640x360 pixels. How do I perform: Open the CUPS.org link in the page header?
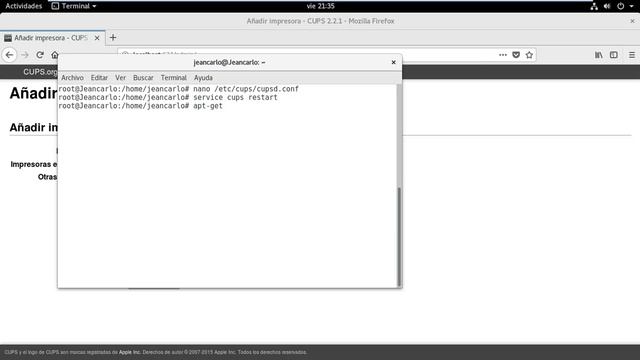[40, 72]
